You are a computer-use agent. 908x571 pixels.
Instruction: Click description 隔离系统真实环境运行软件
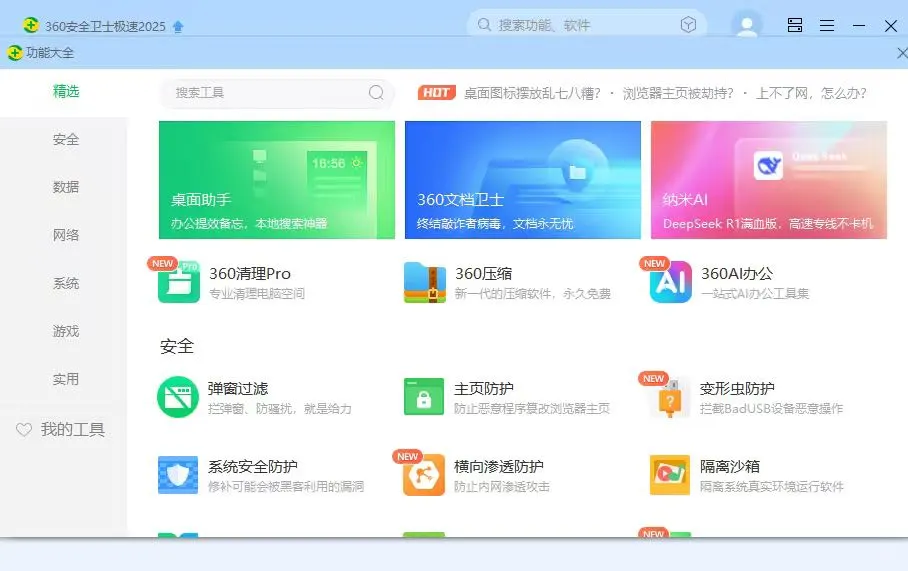(771, 486)
